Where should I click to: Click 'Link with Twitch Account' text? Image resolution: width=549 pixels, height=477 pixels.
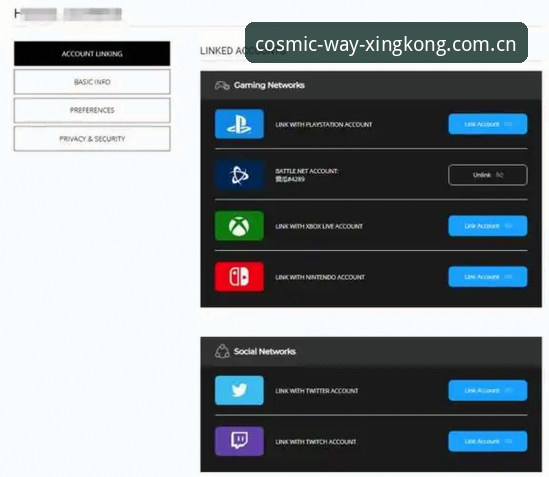click(316, 442)
